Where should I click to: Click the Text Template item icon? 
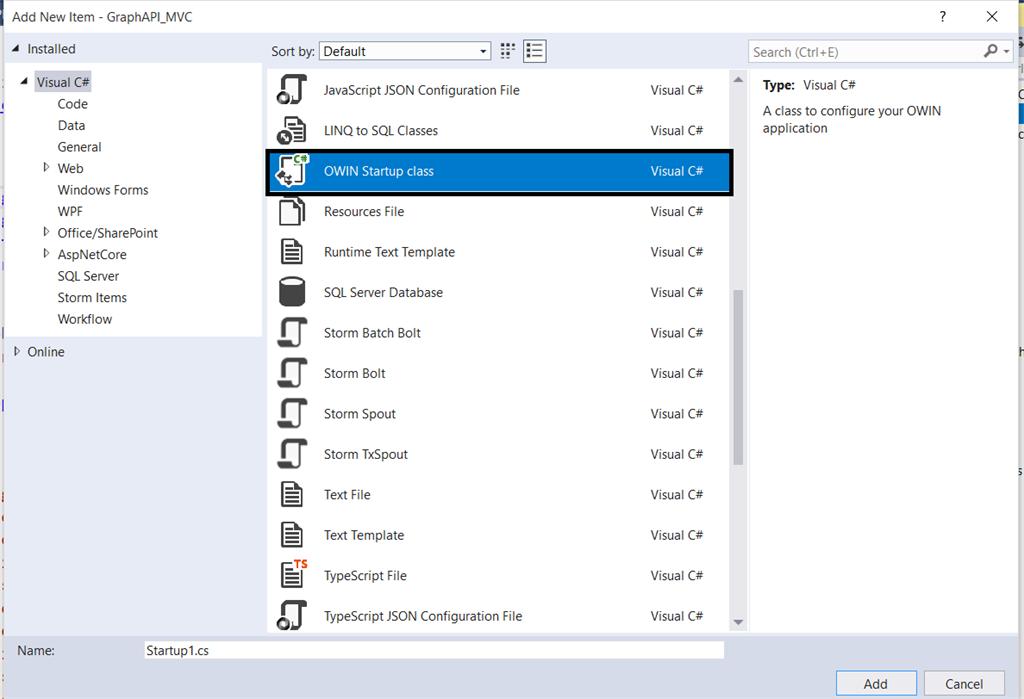click(x=292, y=535)
